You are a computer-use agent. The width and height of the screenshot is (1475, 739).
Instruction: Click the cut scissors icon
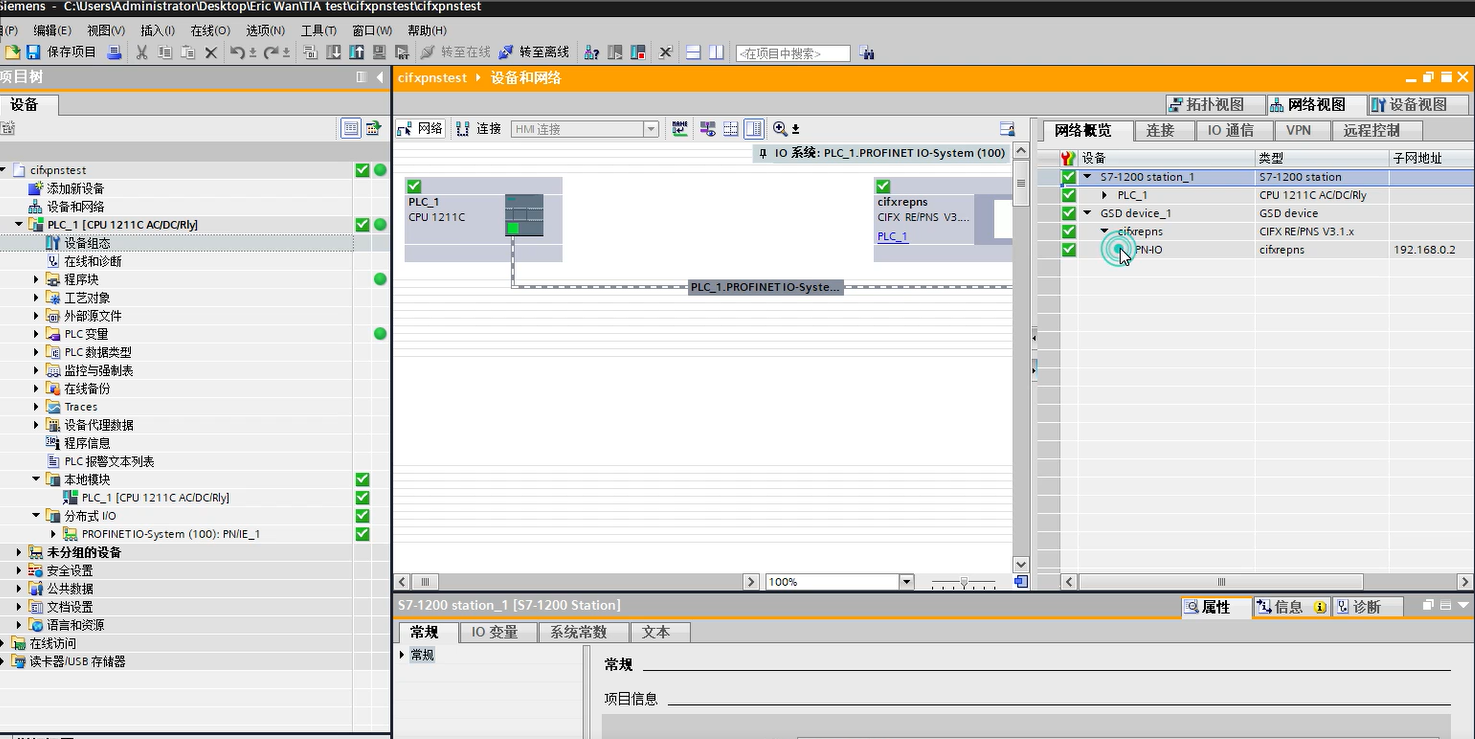coord(142,52)
